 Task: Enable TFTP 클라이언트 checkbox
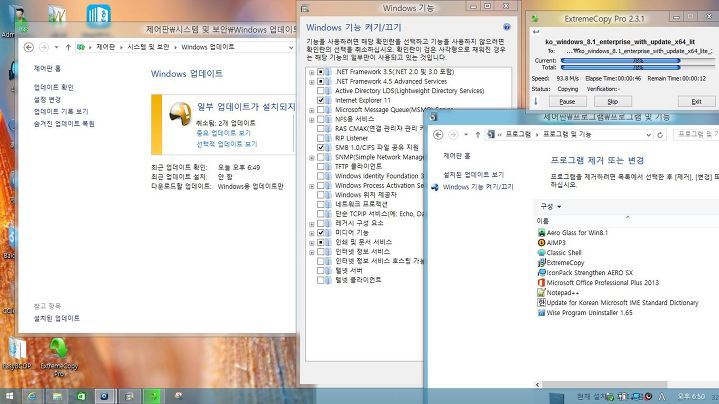point(321,166)
